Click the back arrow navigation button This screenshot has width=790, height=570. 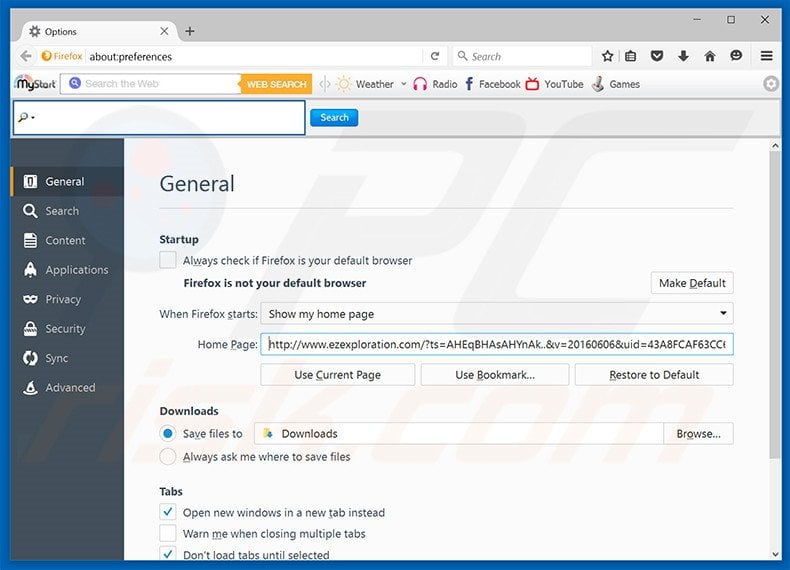(x=26, y=56)
